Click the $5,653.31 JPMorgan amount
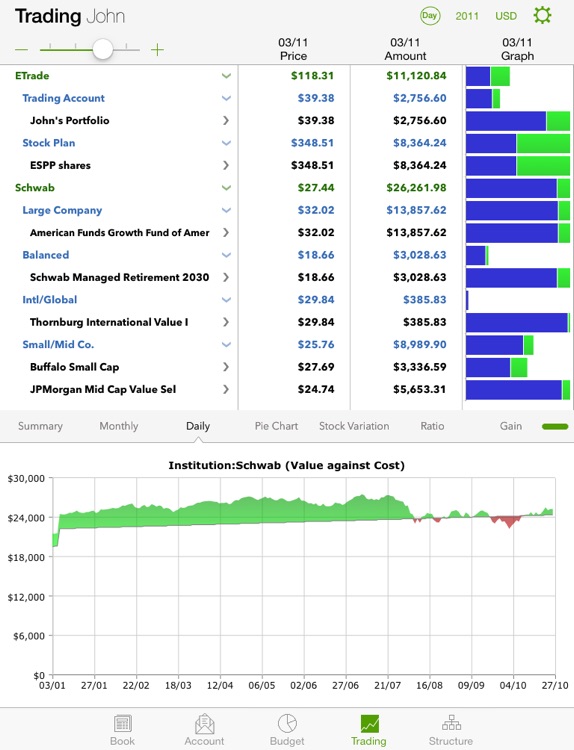 coord(419,389)
